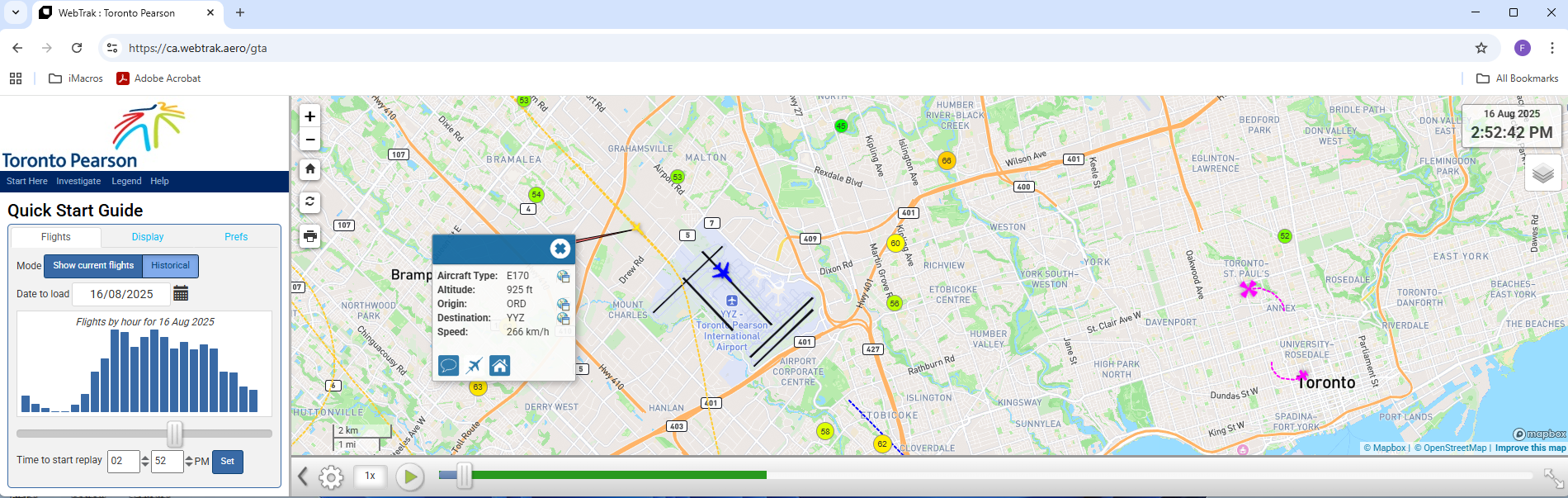Select Historical mode
Screen dimensions: 1568x498
coord(170,266)
